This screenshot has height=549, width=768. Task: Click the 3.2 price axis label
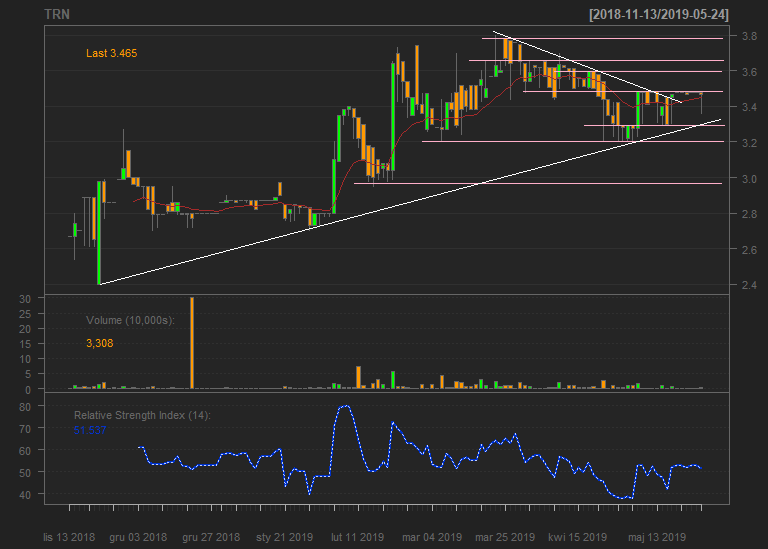[749, 143]
